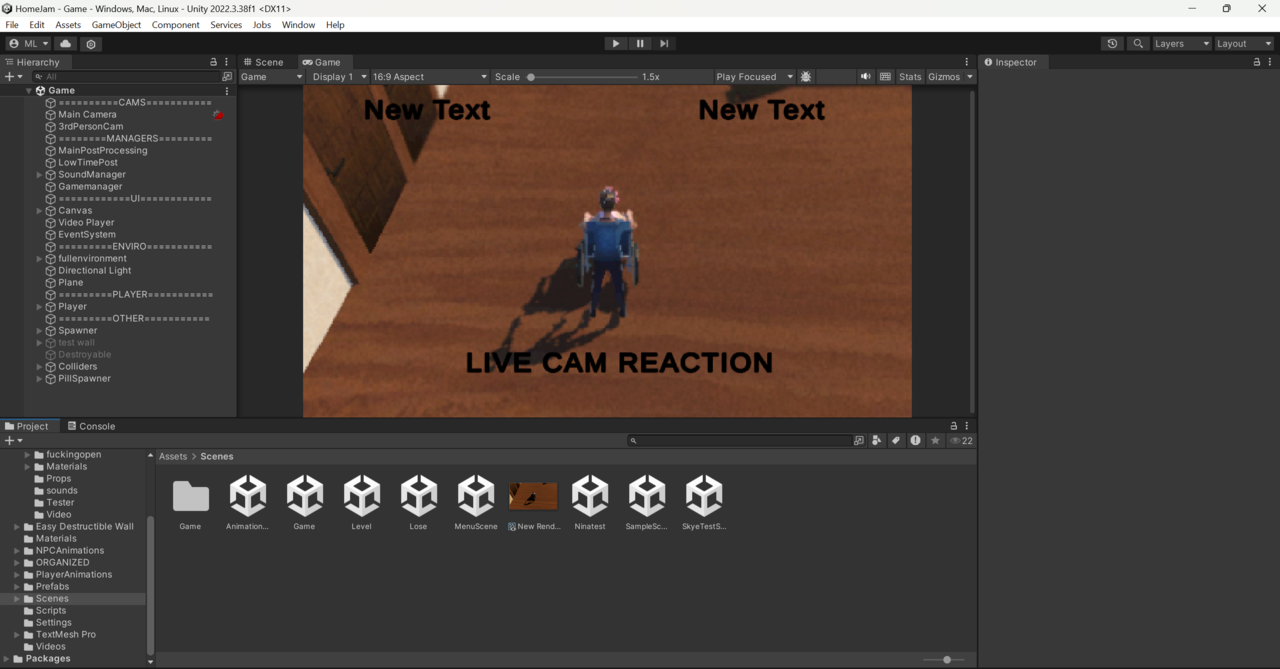Click the Assets breadcrumb link

pyautogui.click(x=173, y=456)
